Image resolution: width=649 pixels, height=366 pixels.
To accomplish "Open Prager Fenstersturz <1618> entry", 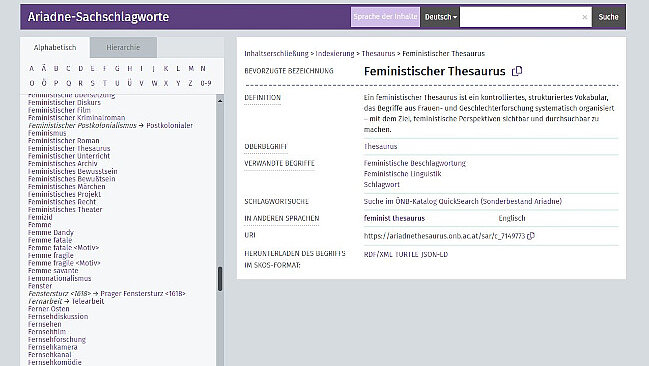I will 143,294.
